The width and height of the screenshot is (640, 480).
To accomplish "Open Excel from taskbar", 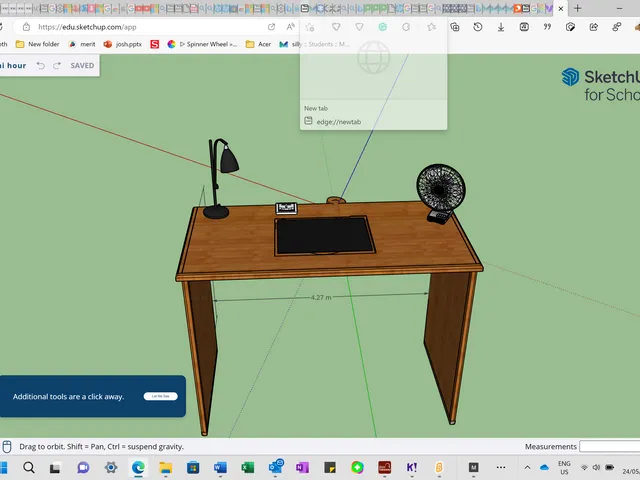I will [x=247, y=467].
